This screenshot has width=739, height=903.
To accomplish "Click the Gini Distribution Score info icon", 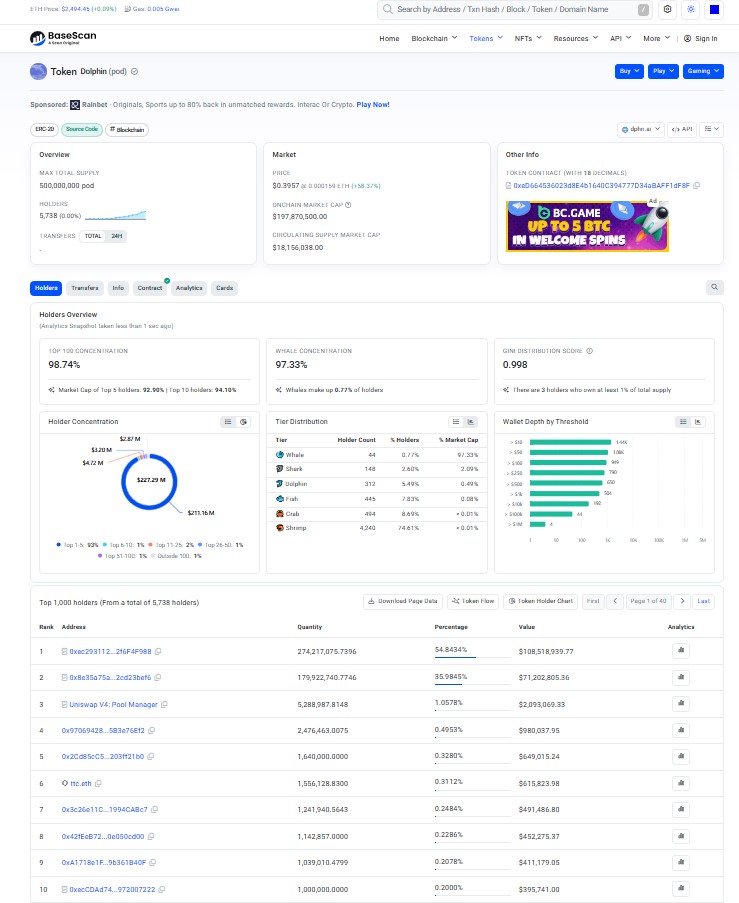I will 589,351.
